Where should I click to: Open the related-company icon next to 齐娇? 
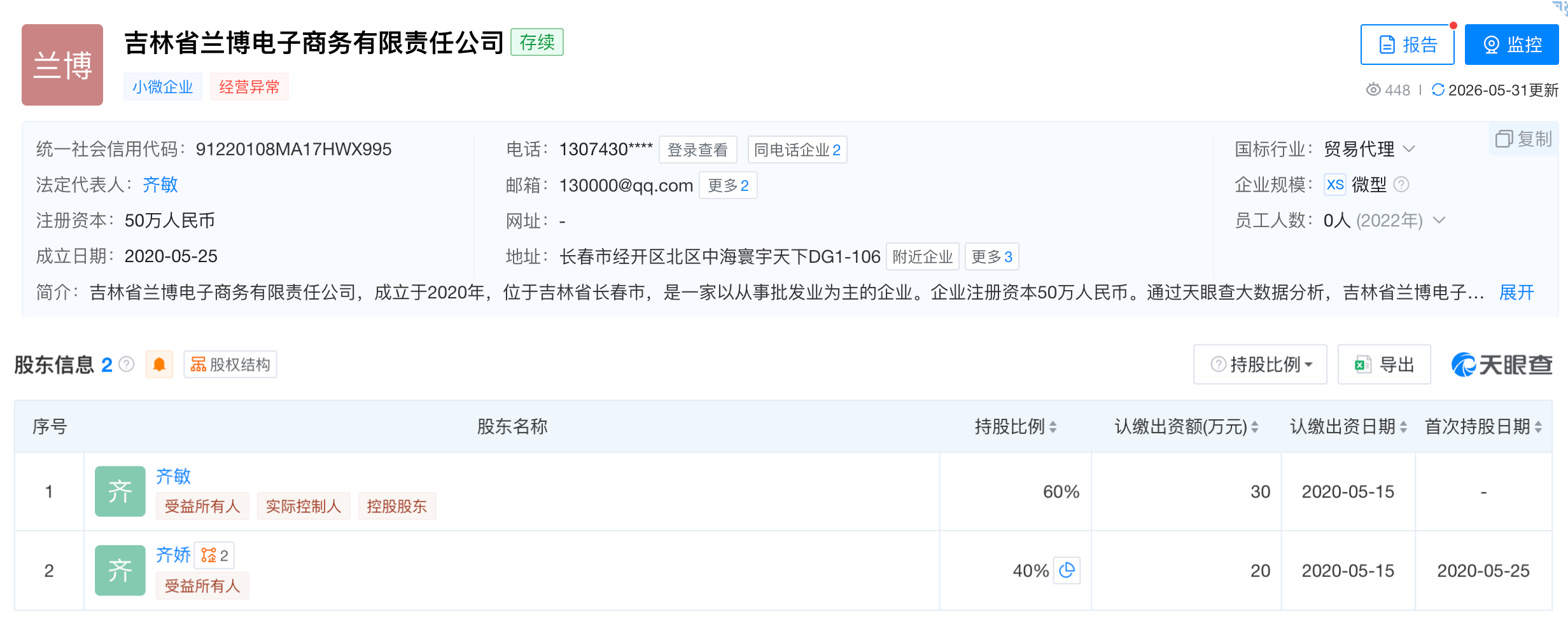(214, 555)
